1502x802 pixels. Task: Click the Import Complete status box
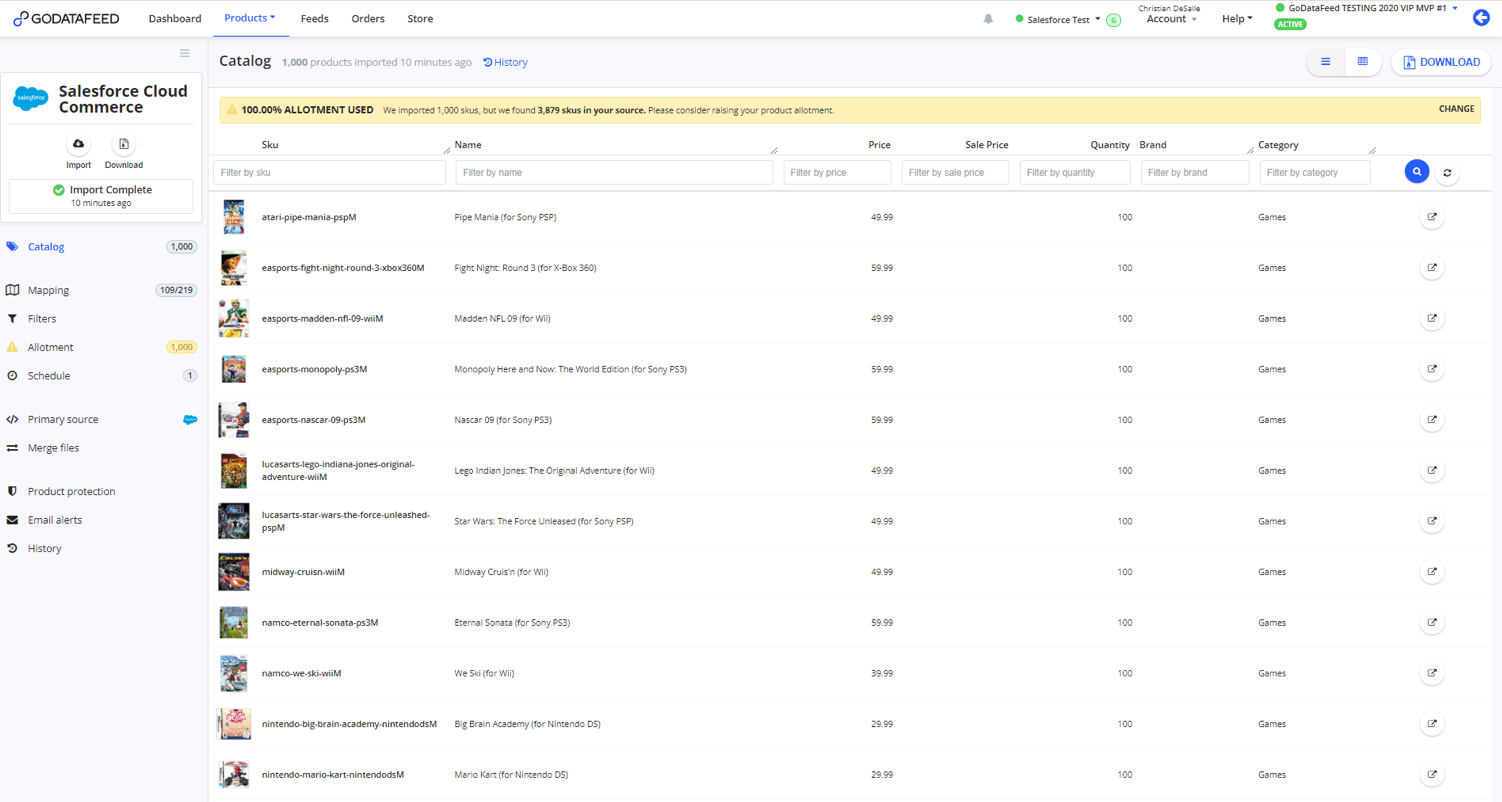click(101, 196)
